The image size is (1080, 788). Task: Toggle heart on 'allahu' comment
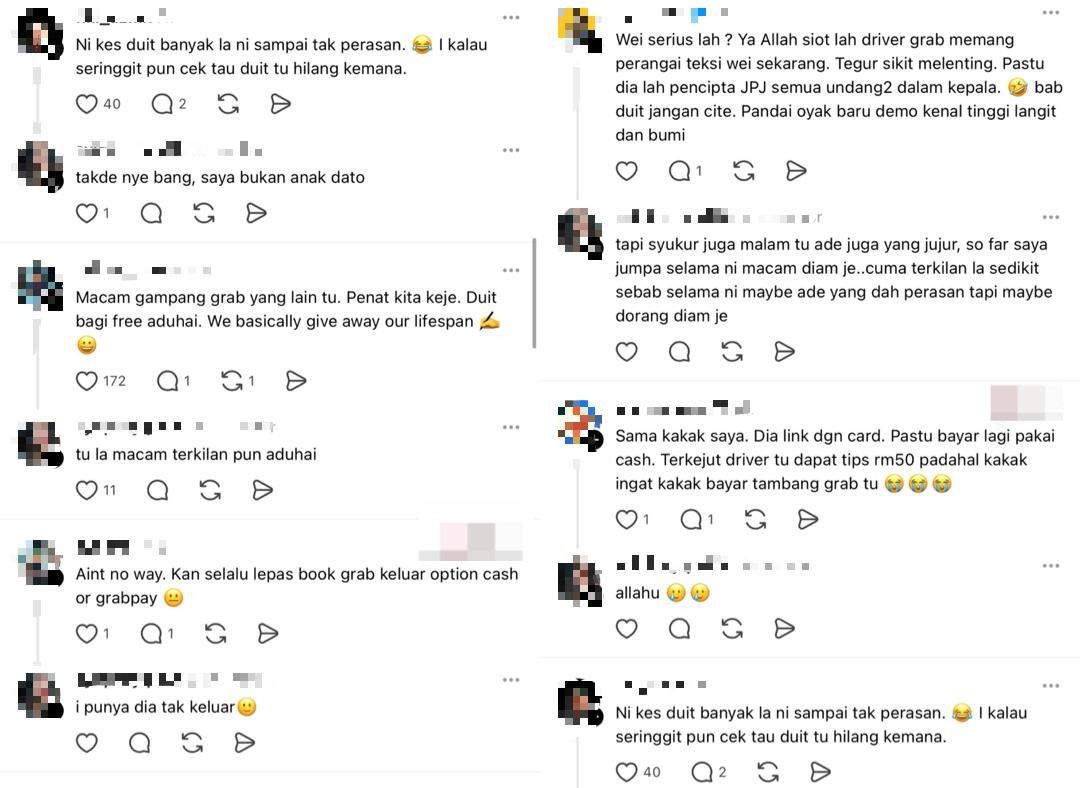click(626, 628)
